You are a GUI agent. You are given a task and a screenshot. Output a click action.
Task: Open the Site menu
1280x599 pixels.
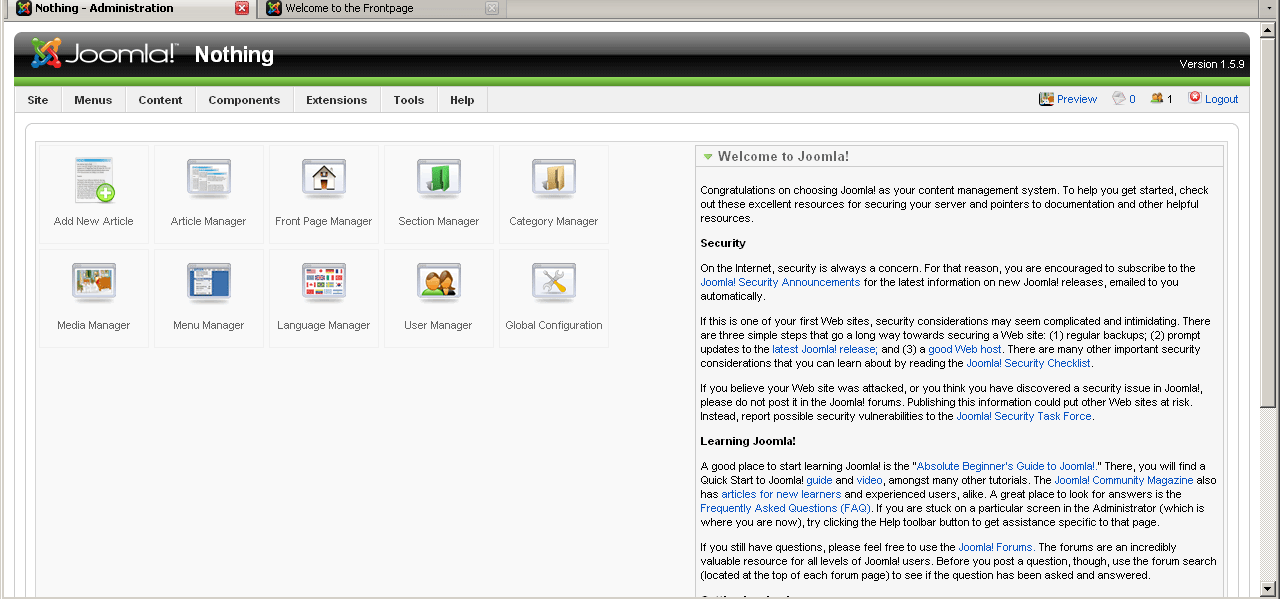(x=38, y=100)
